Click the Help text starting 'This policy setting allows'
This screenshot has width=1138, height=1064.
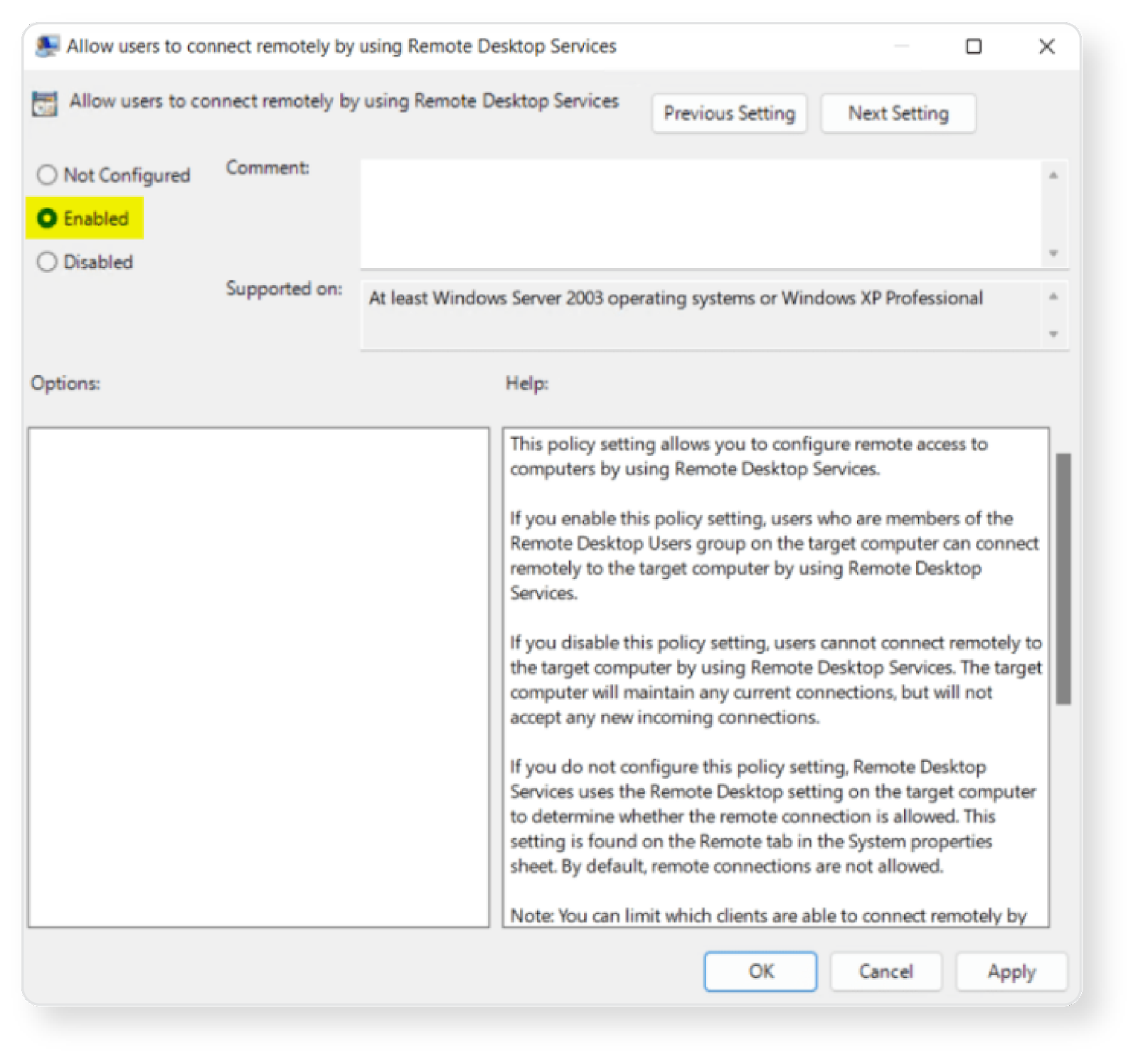click(748, 456)
